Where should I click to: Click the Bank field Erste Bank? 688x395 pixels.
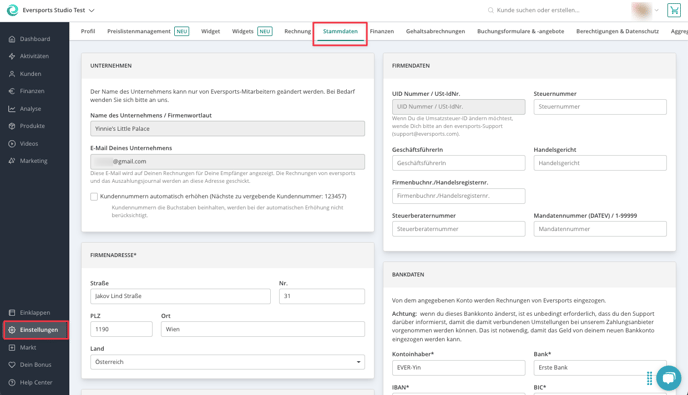click(600, 368)
